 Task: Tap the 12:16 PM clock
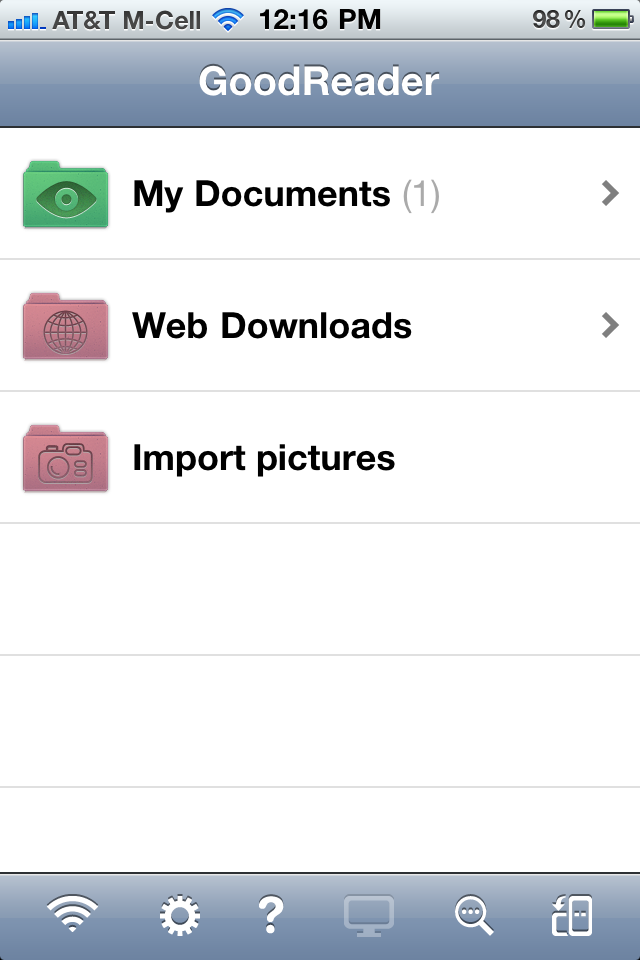(x=320, y=19)
